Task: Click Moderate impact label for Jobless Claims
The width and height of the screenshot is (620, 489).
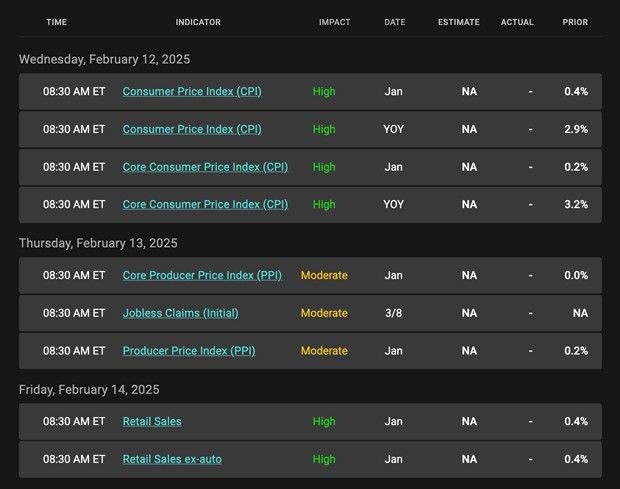Action: [324, 313]
